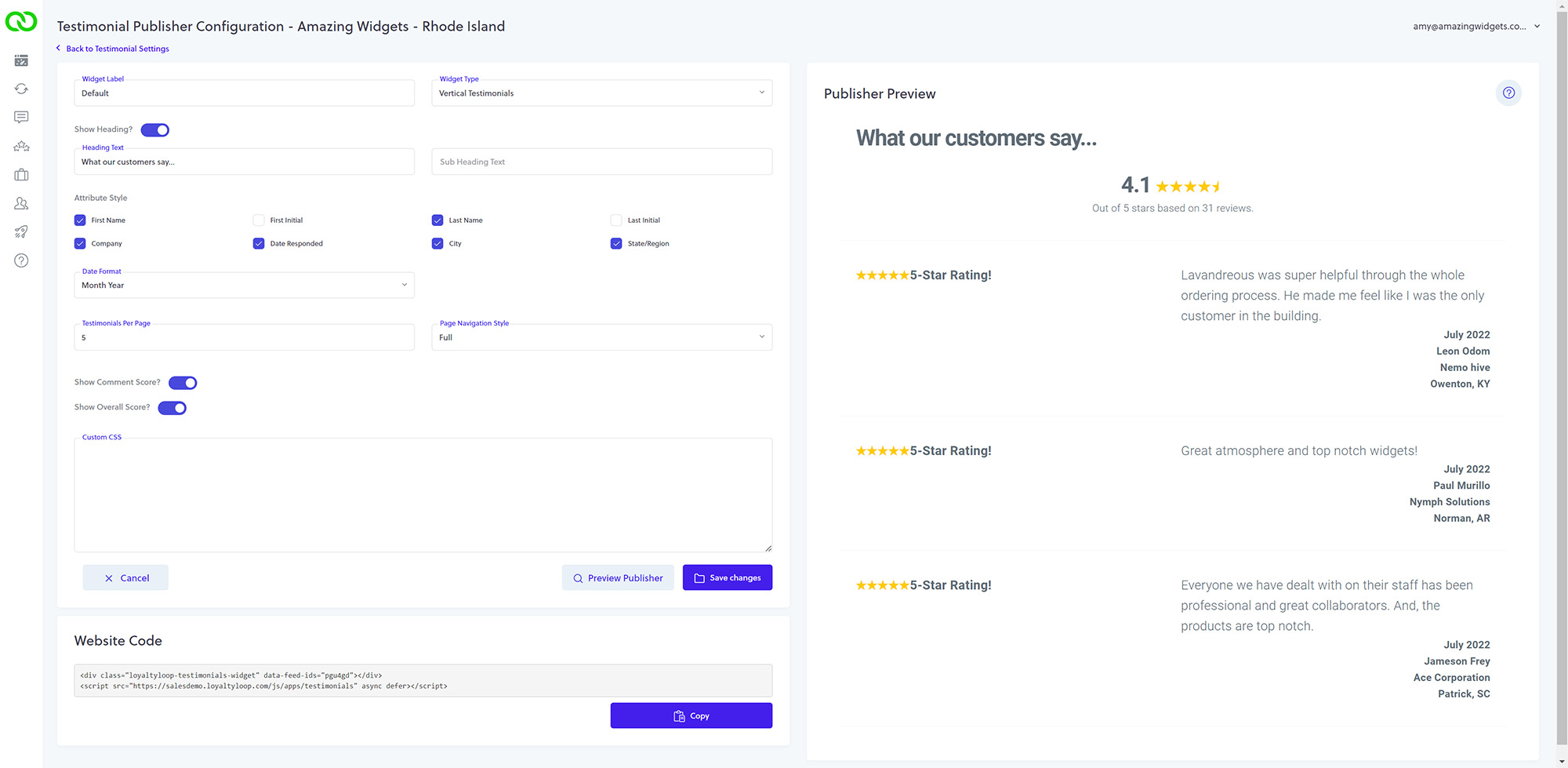Open the rocket launch sidebar icon
This screenshot has width=1568, height=768.
click(21, 231)
